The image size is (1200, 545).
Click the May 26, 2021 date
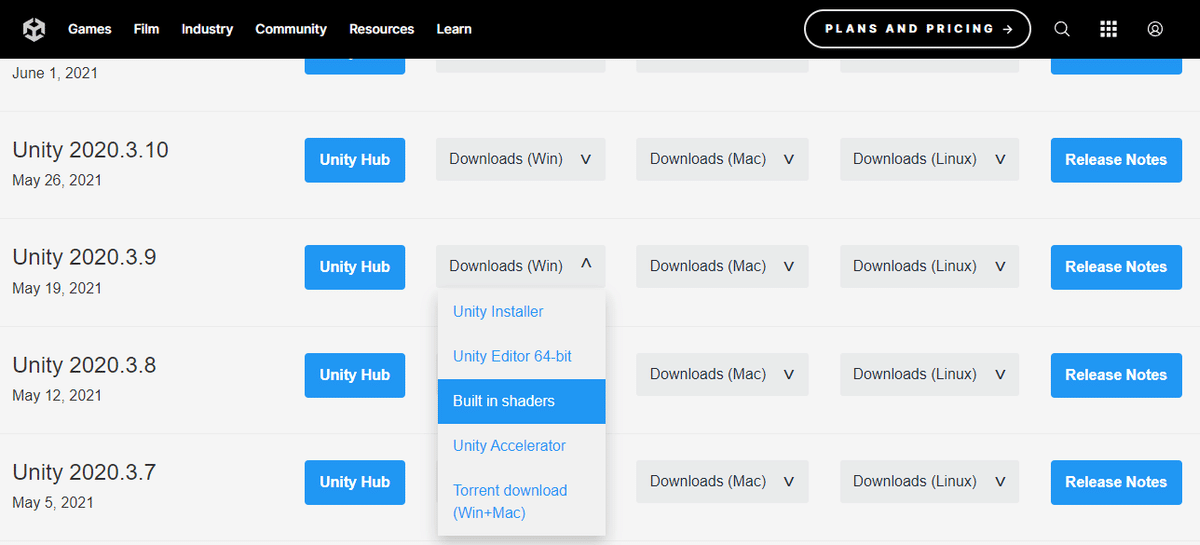click(57, 181)
